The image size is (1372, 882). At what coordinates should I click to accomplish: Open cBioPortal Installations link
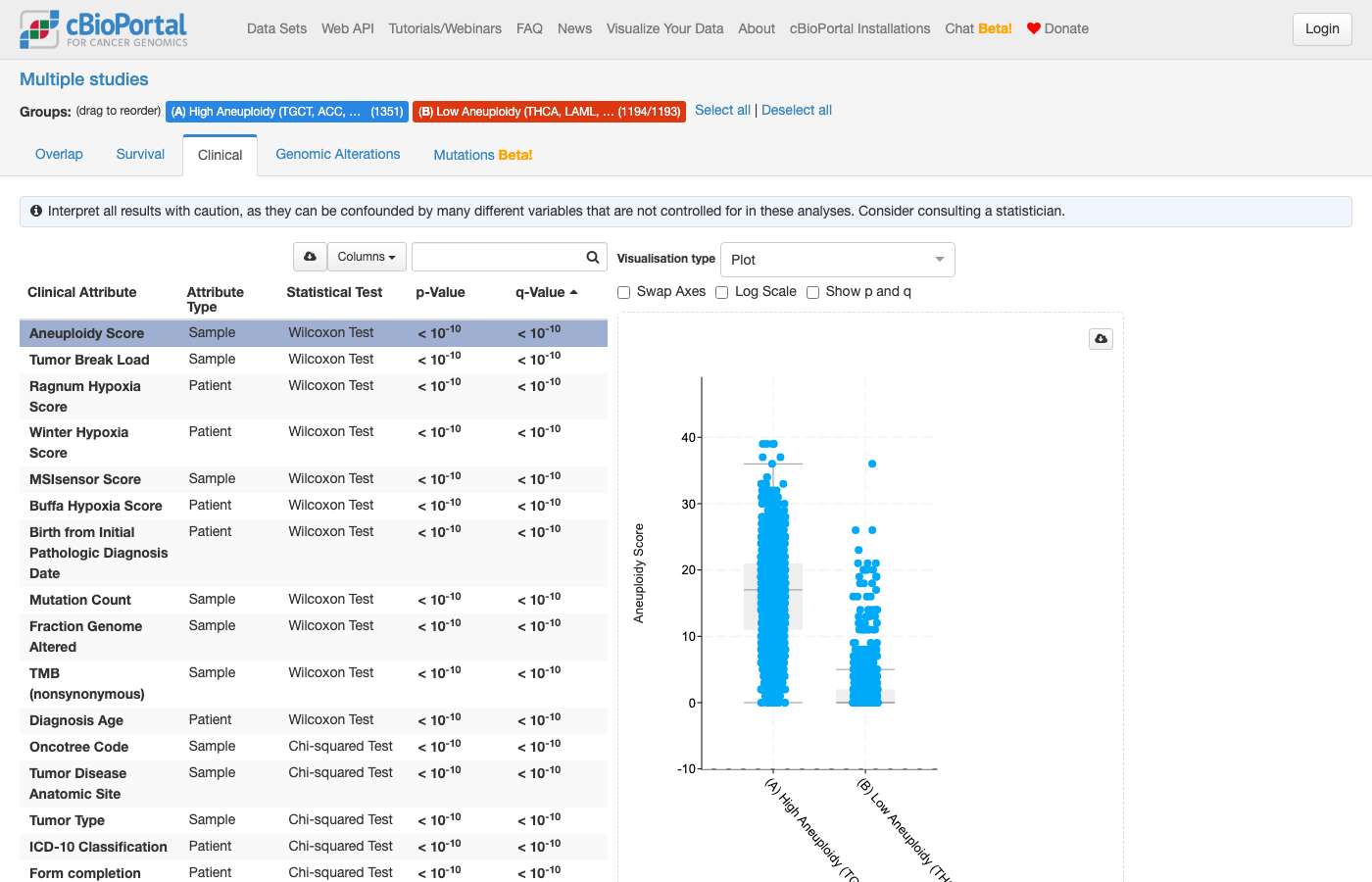pos(860,28)
